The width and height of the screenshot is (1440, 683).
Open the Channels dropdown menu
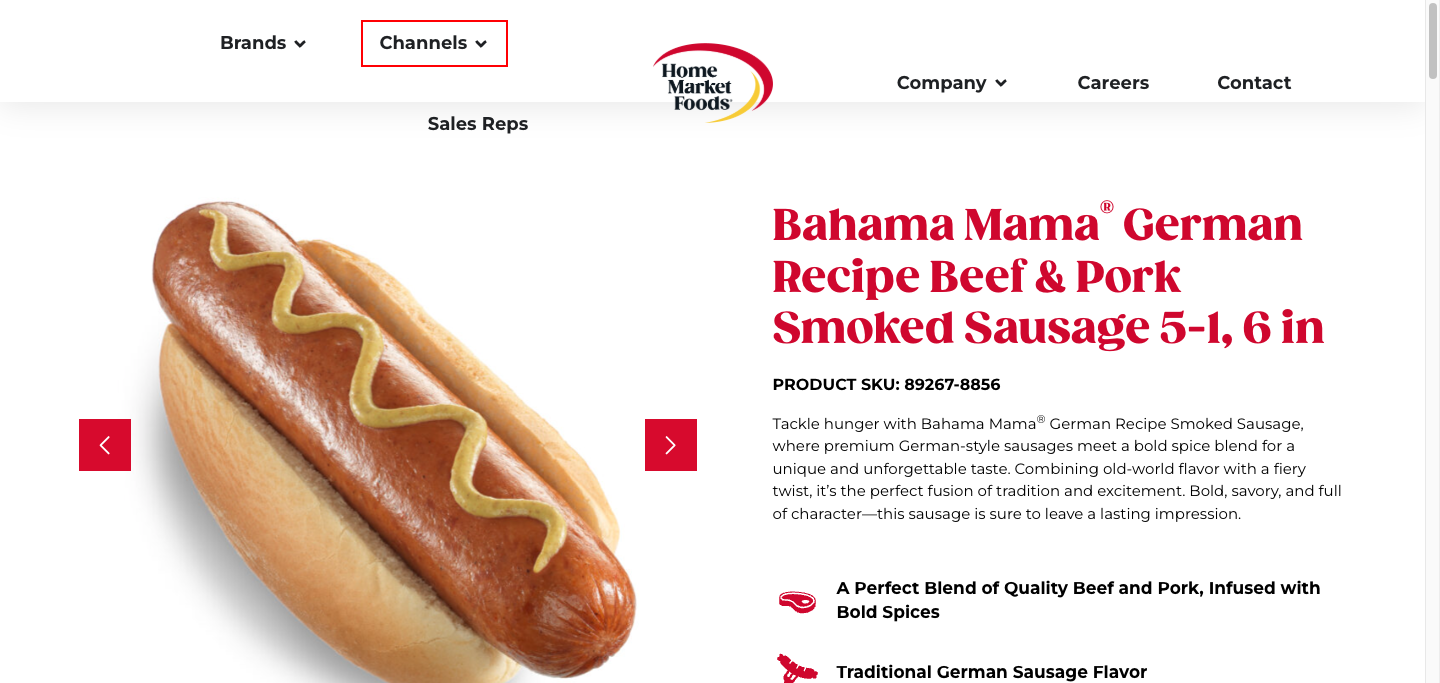[434, 44]
